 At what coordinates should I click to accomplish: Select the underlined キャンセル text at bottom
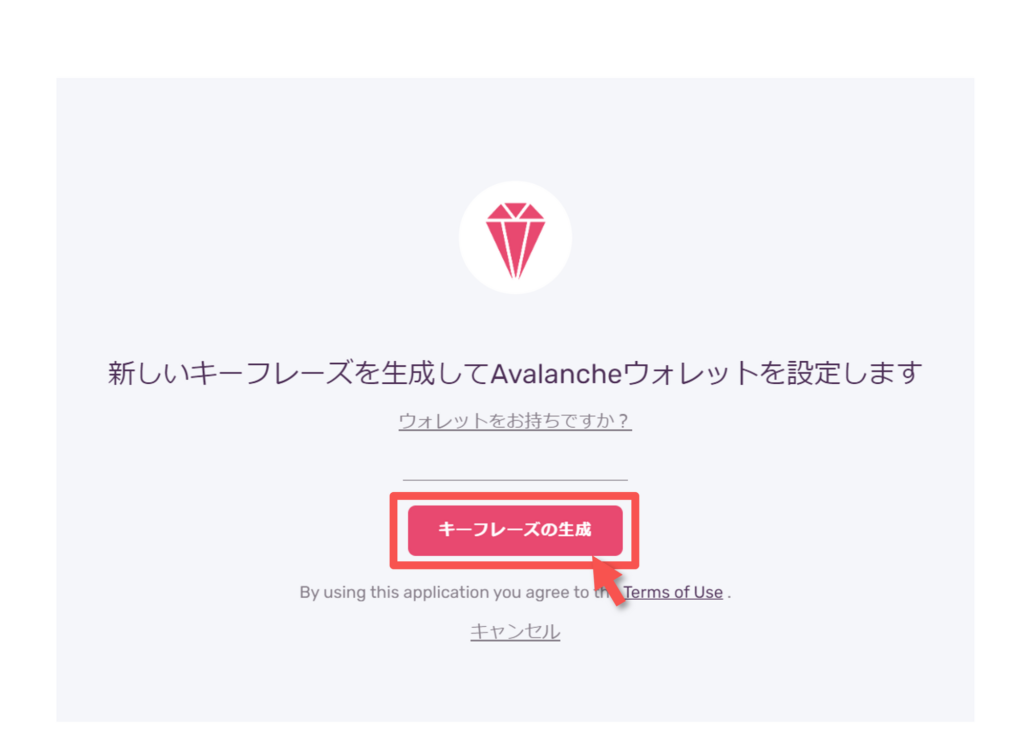[515, 631]
